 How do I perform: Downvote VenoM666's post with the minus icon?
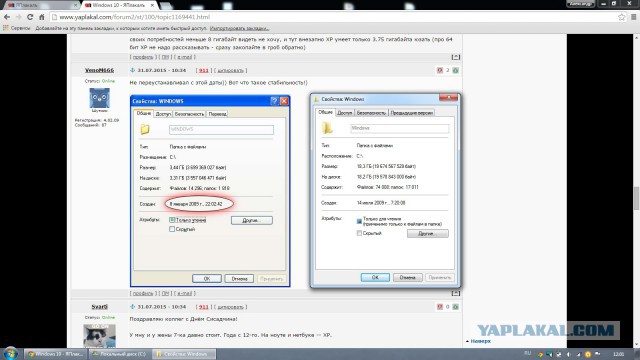pos(440,70)
